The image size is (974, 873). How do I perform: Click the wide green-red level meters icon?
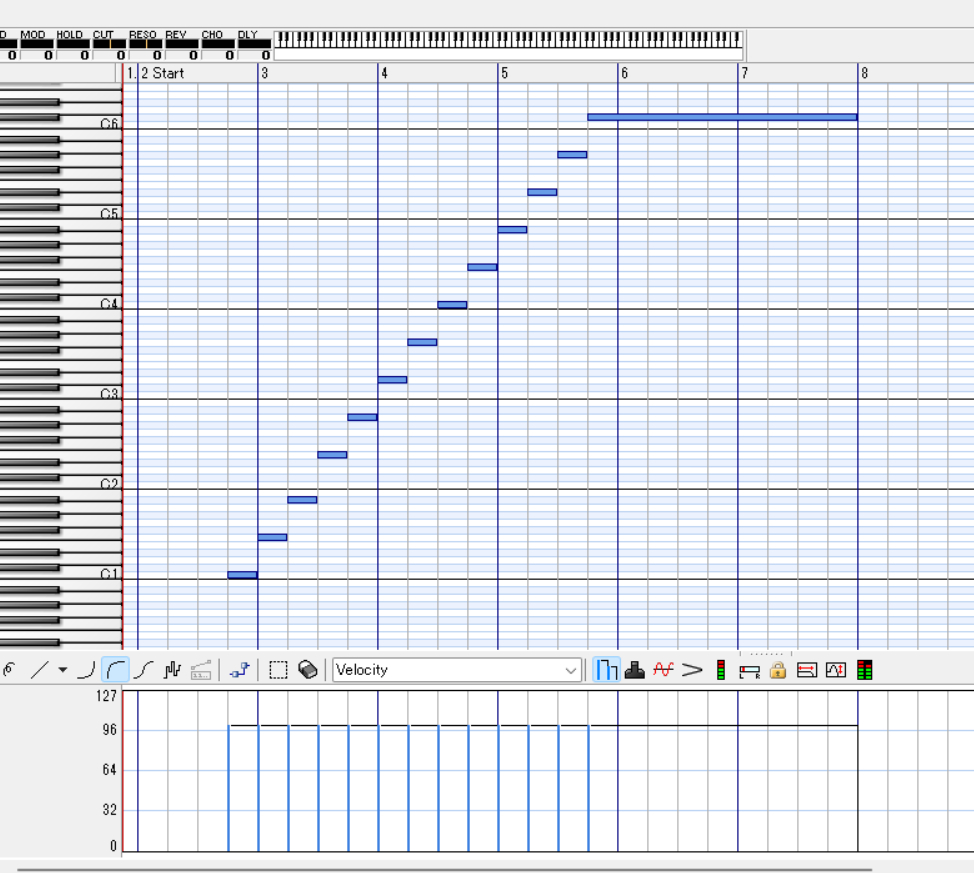[x=864, y=670]
